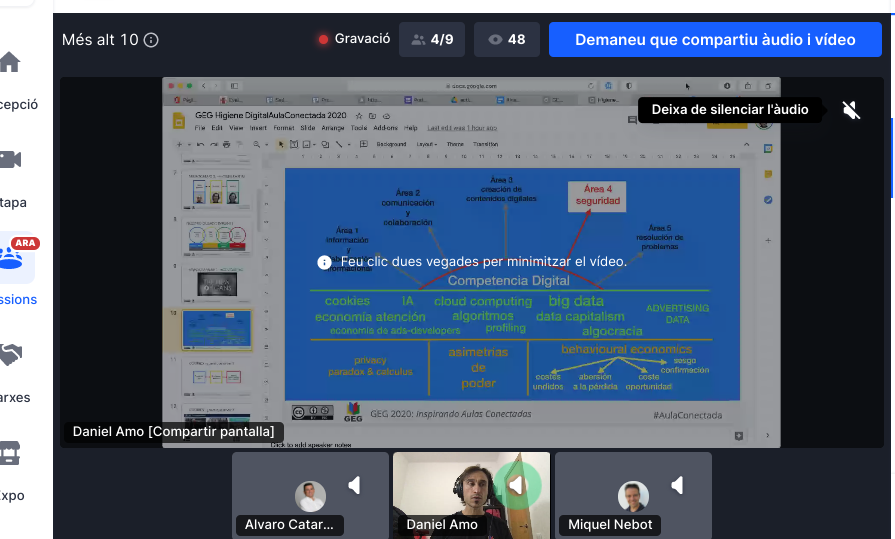Unmute audio with the crossed speaker icon
895x539 pixels.
coord(851,110)
